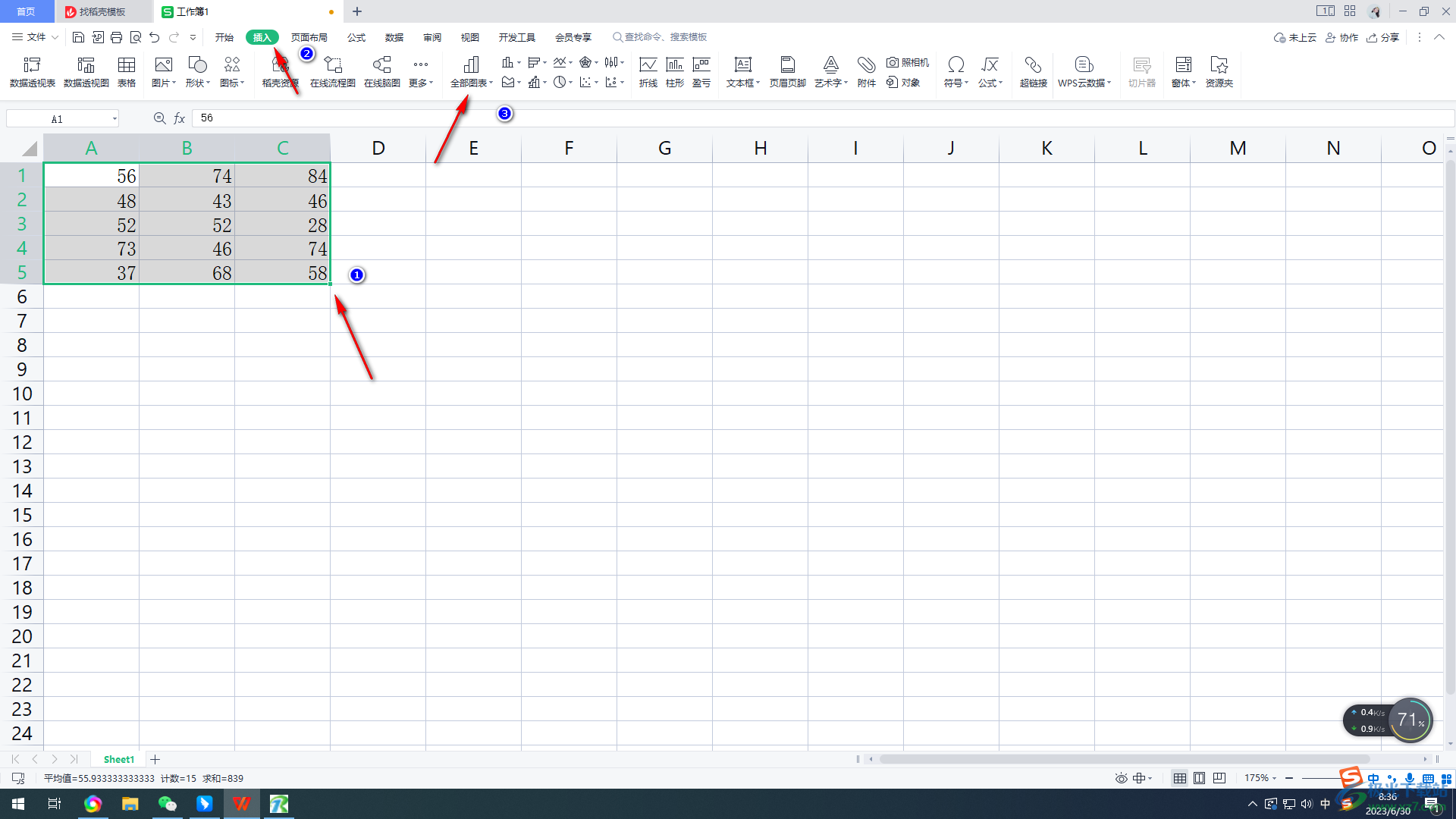Add a new sheet with plus button
This screenshot has width=1456, height=819.
(155, 759)
